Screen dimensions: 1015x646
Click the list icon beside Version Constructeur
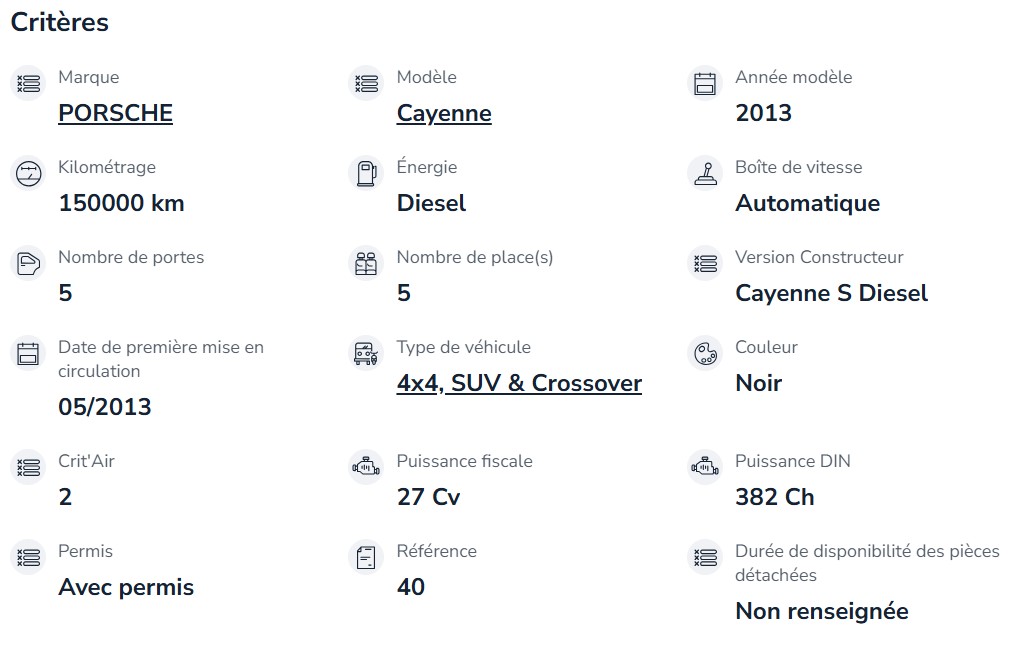(705, 263)
